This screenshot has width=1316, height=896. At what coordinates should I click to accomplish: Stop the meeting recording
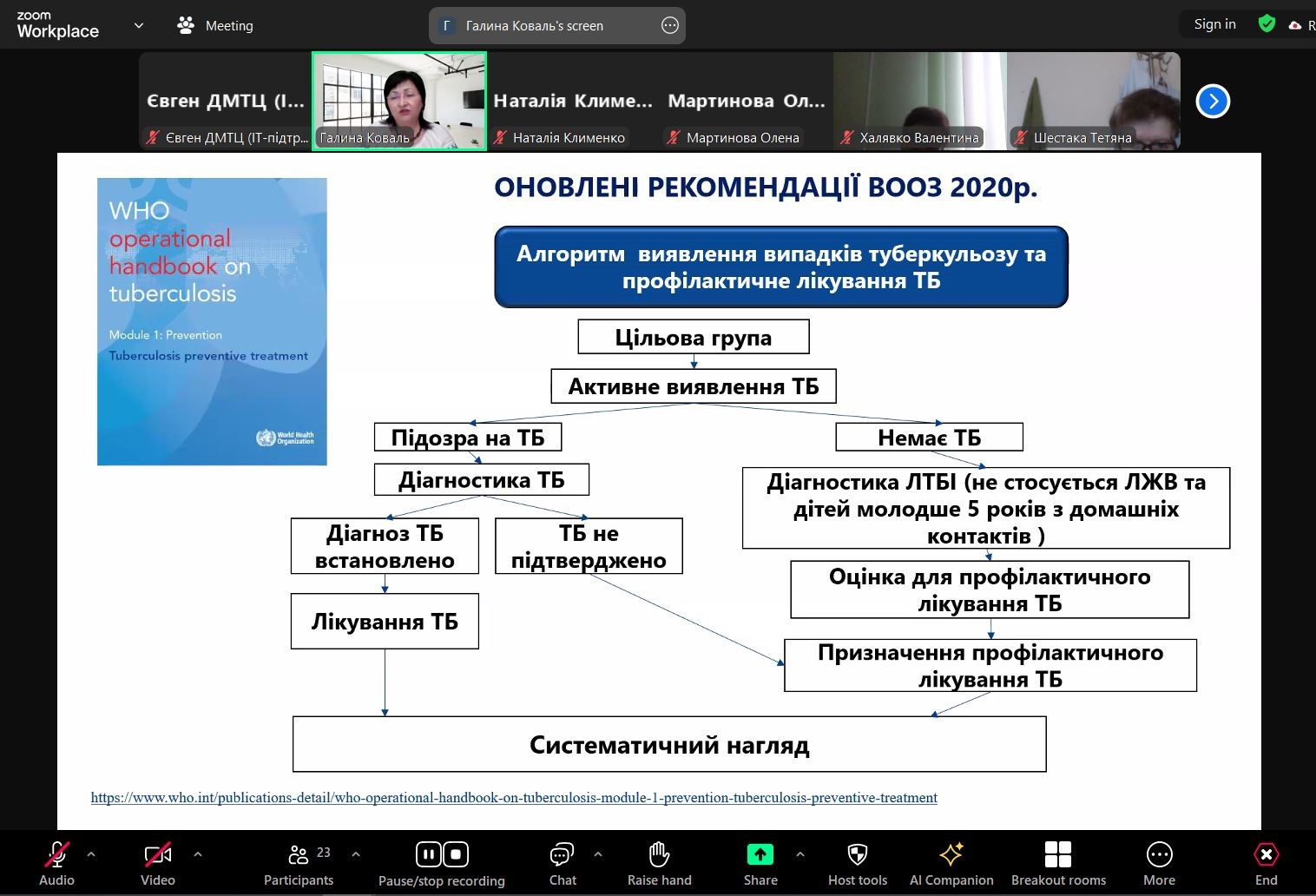pos(457,854)
